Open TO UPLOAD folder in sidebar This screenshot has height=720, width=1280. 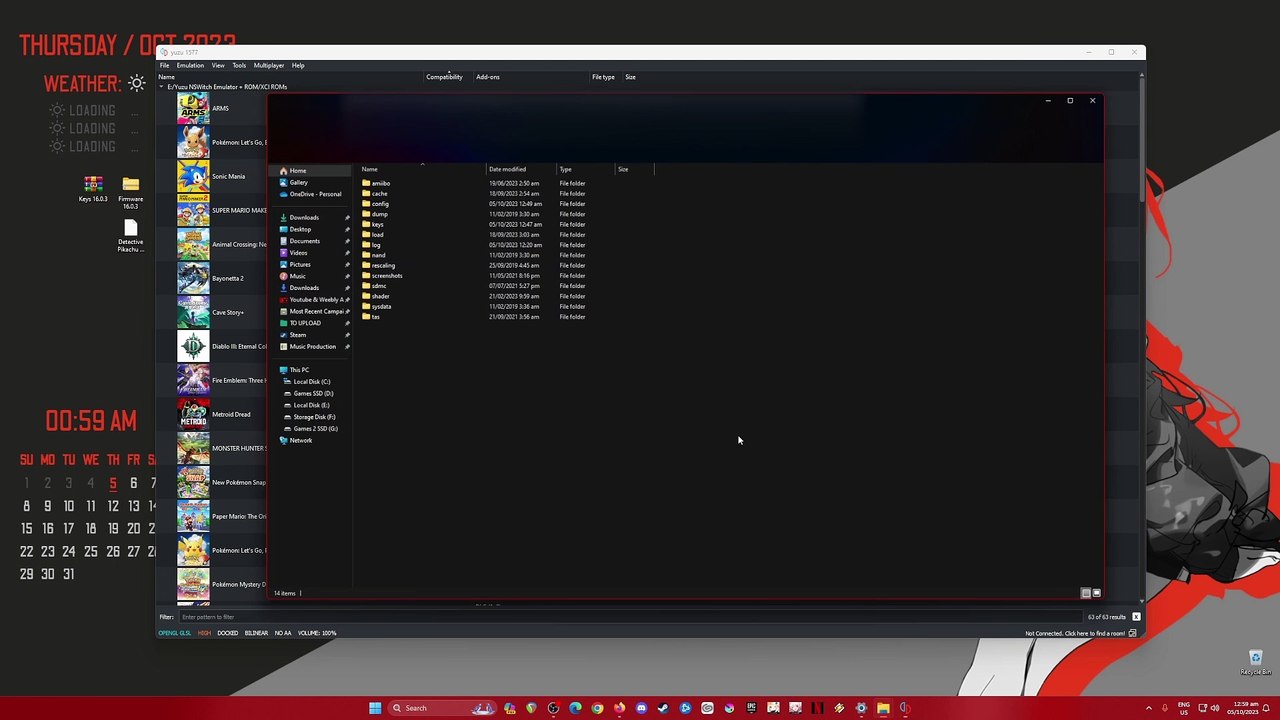(x=305, y=323)
